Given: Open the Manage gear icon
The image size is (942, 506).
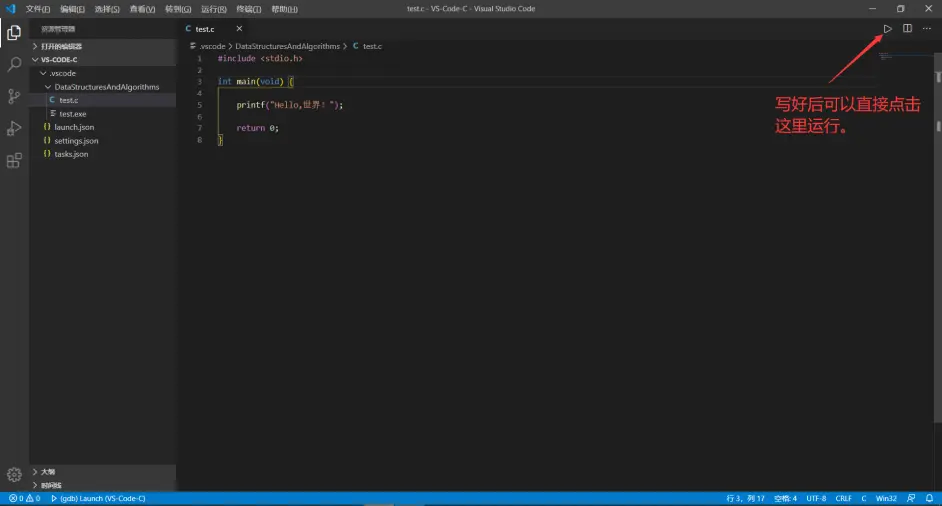Looking at the screenshot, I should pyautogui.click(x=14, y=474).
